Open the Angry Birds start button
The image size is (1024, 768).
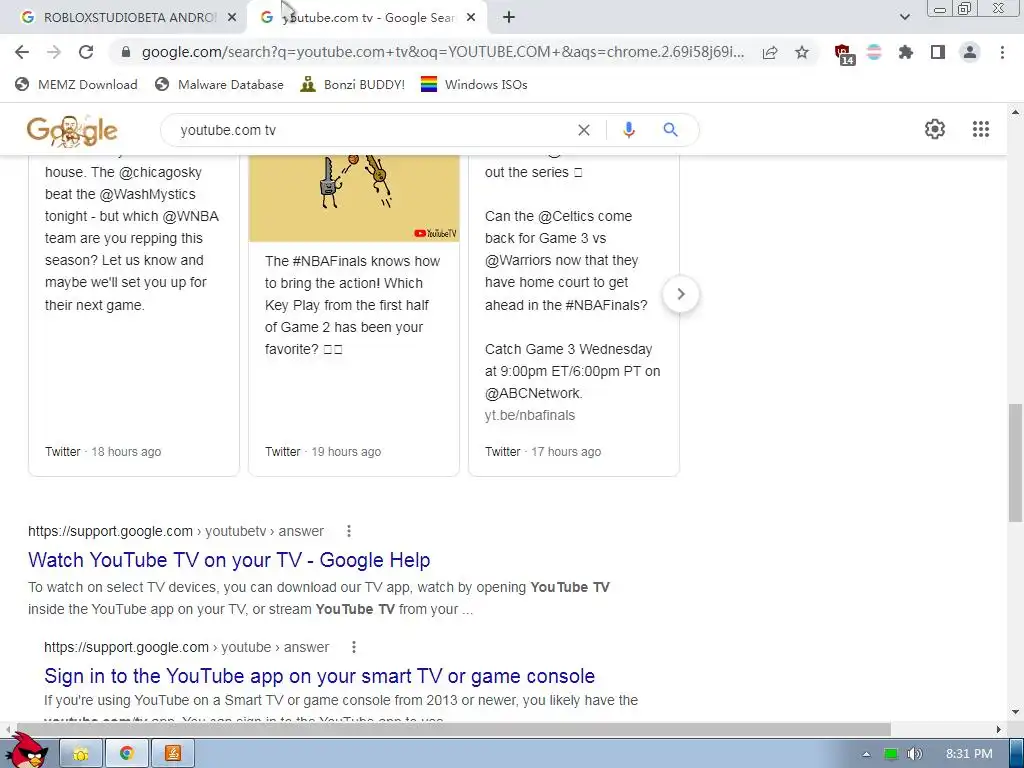click(27, 751)
